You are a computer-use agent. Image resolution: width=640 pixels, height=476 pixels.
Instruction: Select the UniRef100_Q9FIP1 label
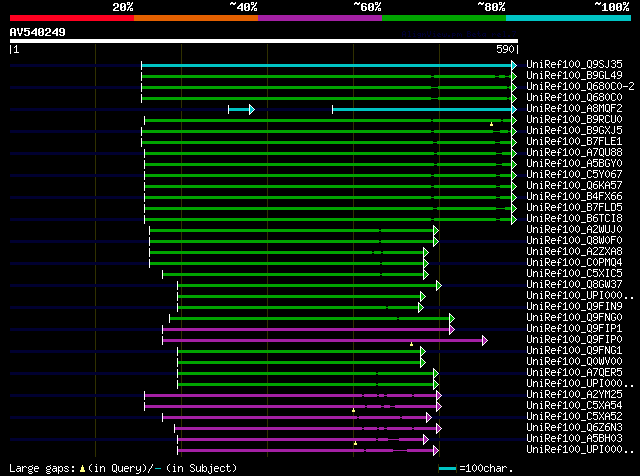click(574, 329)
